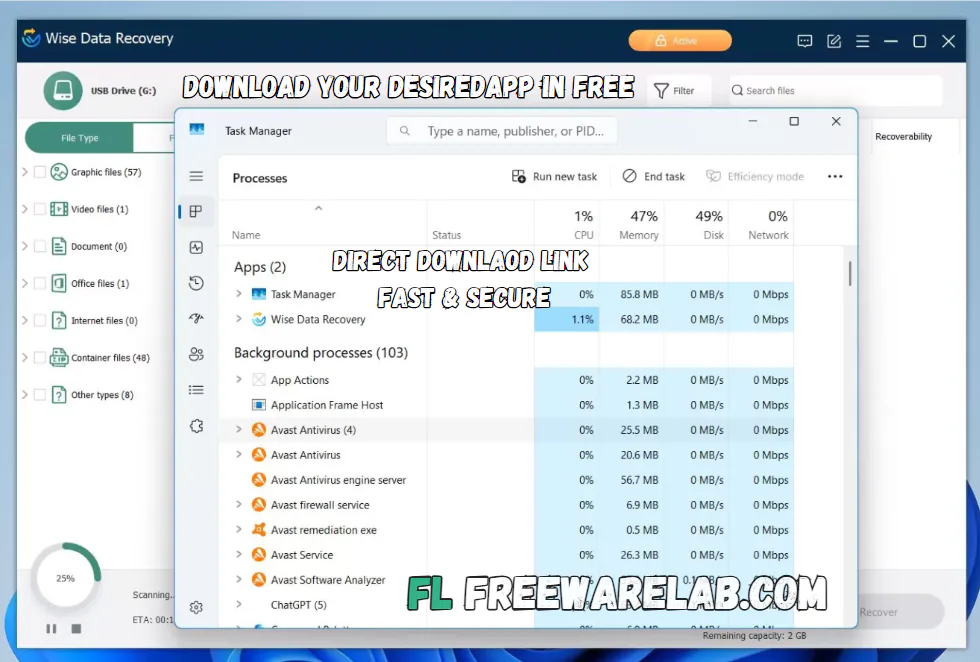Screen dimensions: 980x662
Task: Open Details list icon in Task Manager sidebar
Action: click(x=196, y=390)
